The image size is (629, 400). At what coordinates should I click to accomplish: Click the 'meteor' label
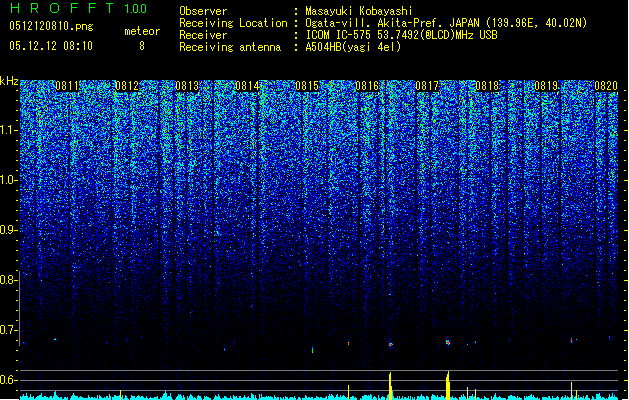(142, 31)
